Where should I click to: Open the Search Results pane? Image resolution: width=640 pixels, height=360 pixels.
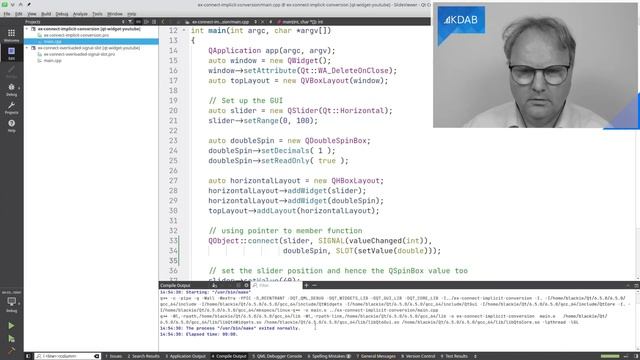tap(143, 356)
